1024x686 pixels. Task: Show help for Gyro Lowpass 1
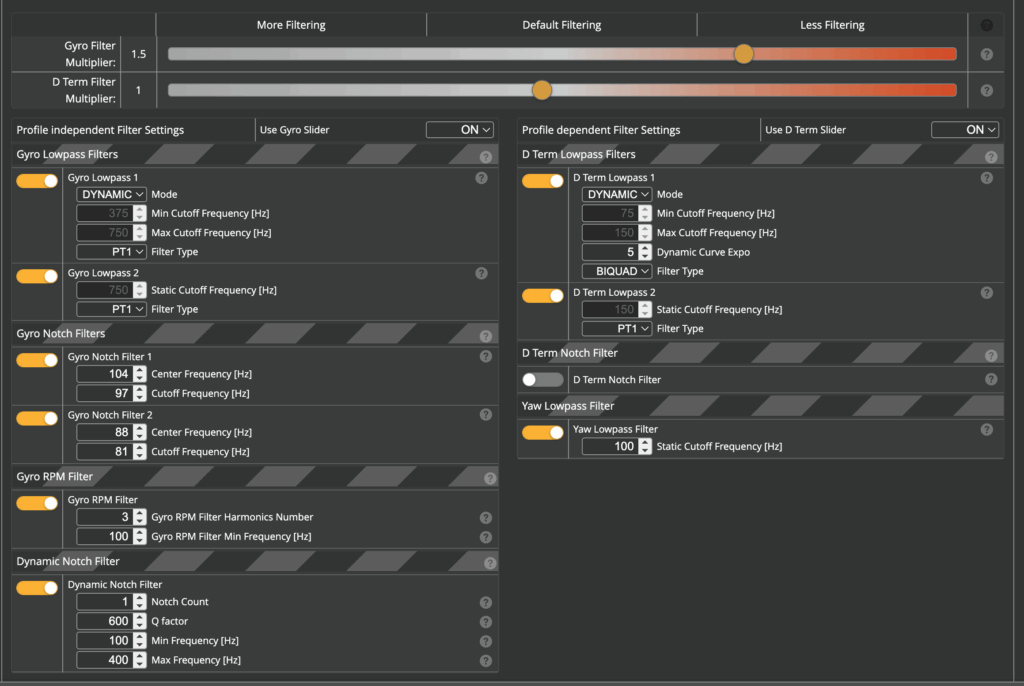coord(481,178)
